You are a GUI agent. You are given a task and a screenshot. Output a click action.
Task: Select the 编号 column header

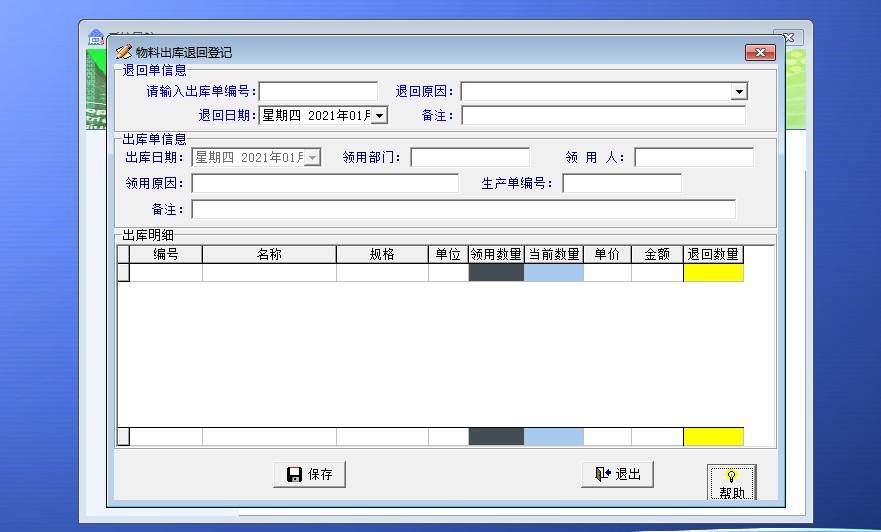[x=166, y=254]
